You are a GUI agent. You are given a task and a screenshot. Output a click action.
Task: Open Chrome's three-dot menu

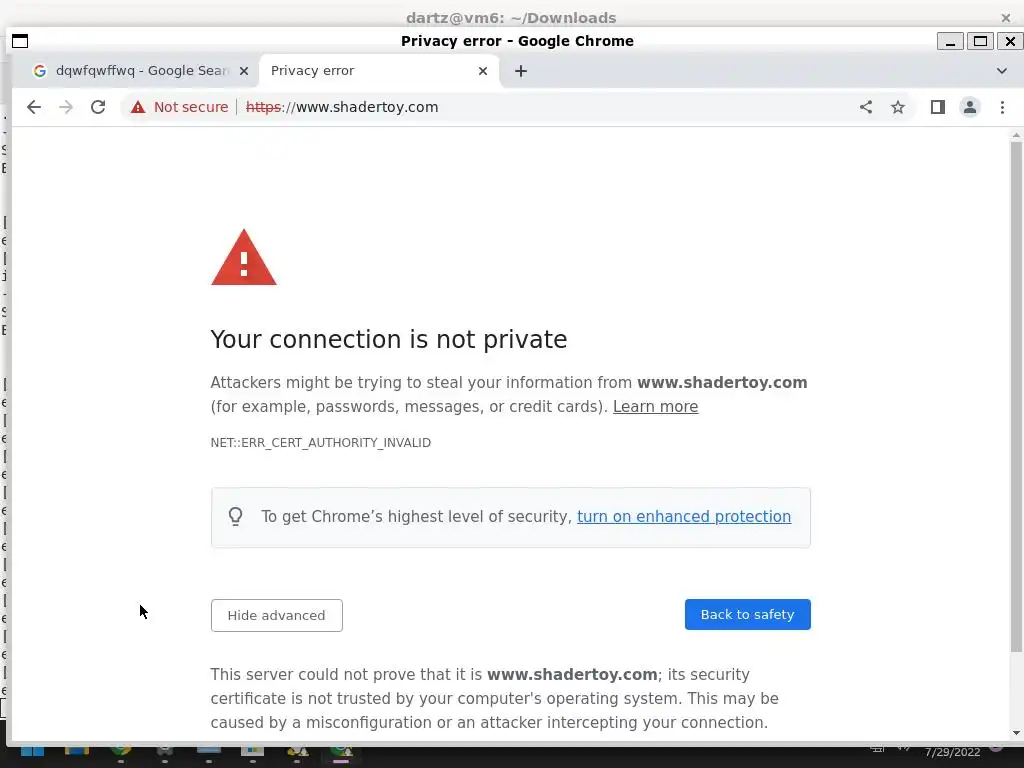point(1002,107)
